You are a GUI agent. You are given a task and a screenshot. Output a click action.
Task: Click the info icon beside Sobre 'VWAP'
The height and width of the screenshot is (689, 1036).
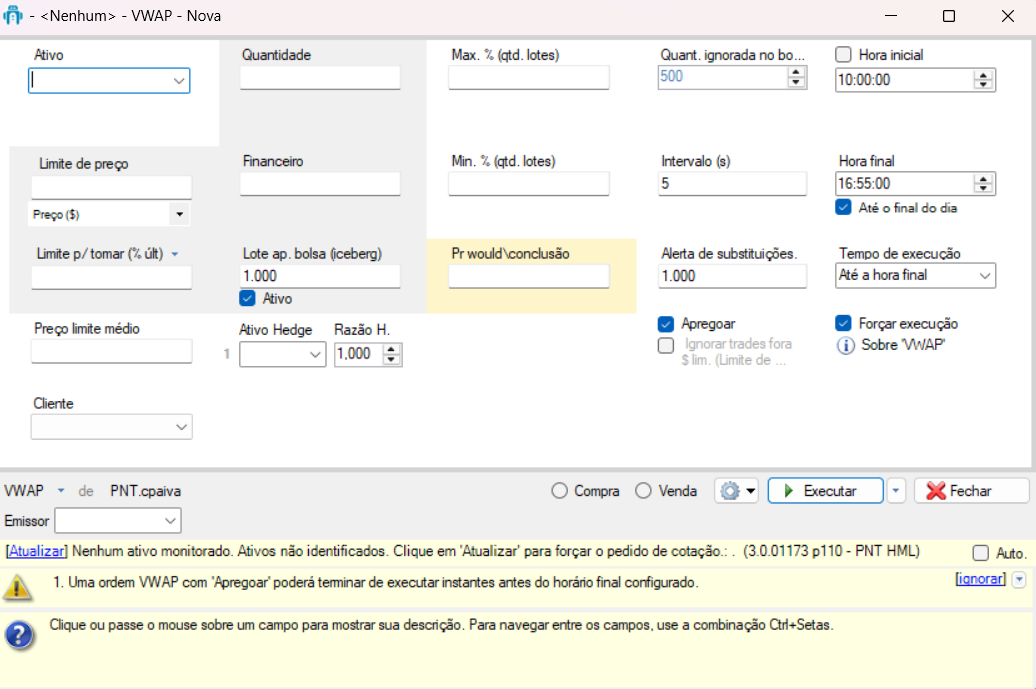point(845,345)
